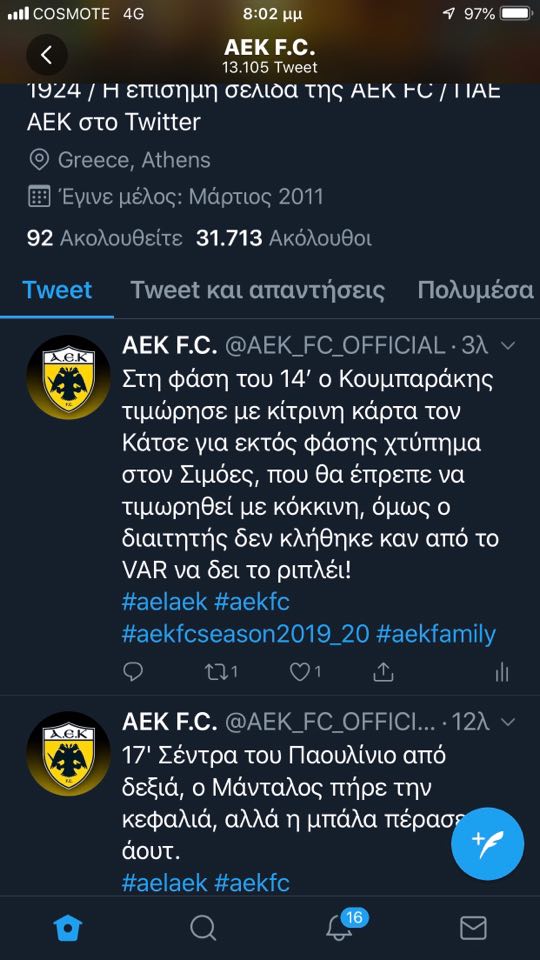540x960 pixels.
Task: Select the Tweet tab
Action: click(x=57, y=290)
